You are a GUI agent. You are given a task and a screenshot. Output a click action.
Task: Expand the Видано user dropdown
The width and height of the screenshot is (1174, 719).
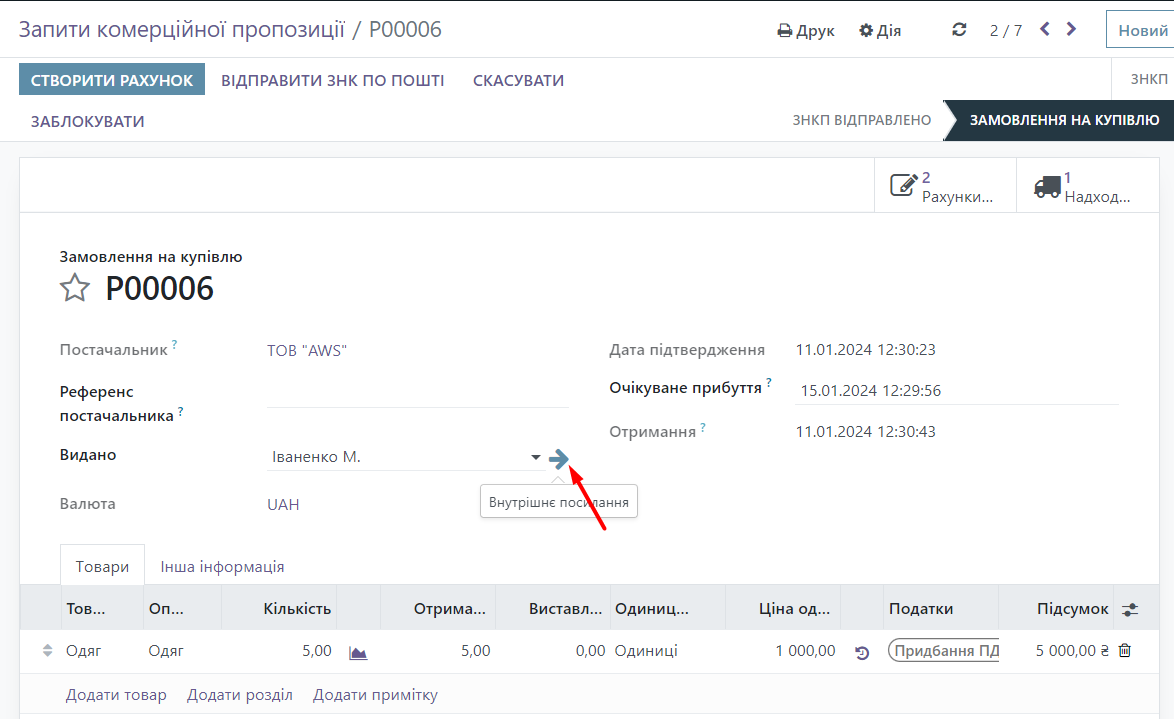[536, 458]
